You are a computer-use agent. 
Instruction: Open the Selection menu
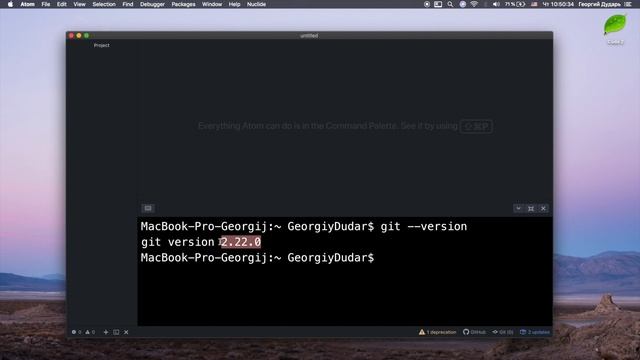click(104, 4)
